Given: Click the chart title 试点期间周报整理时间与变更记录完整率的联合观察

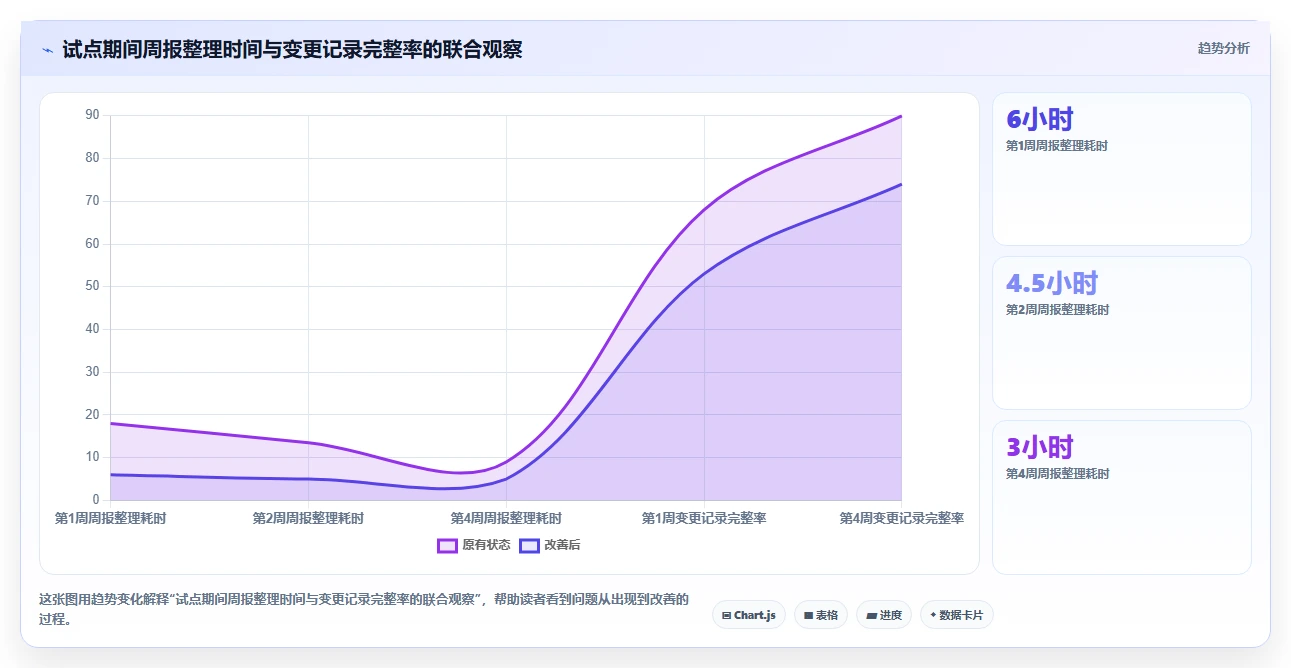Looking at the screenshot, I should 292,49.
